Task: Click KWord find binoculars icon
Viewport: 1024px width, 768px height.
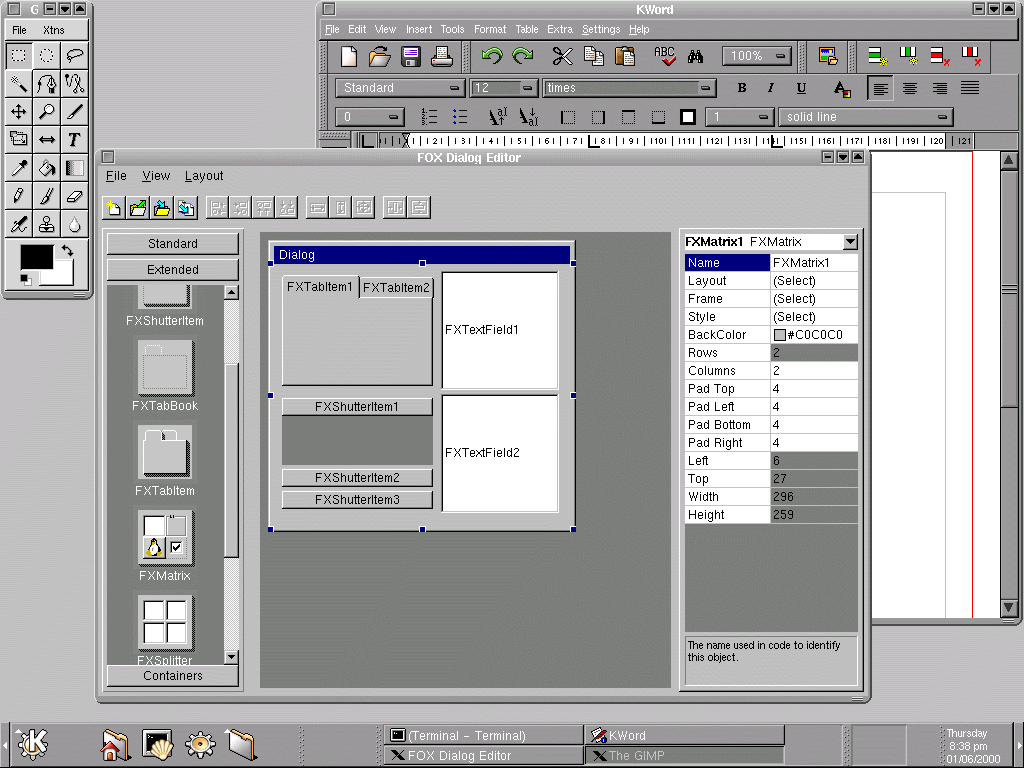Action: click(696, 57)
